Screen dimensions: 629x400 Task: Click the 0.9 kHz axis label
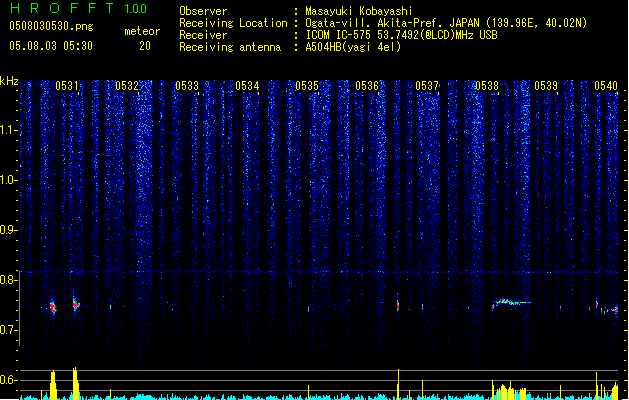[x=8, y=230]
